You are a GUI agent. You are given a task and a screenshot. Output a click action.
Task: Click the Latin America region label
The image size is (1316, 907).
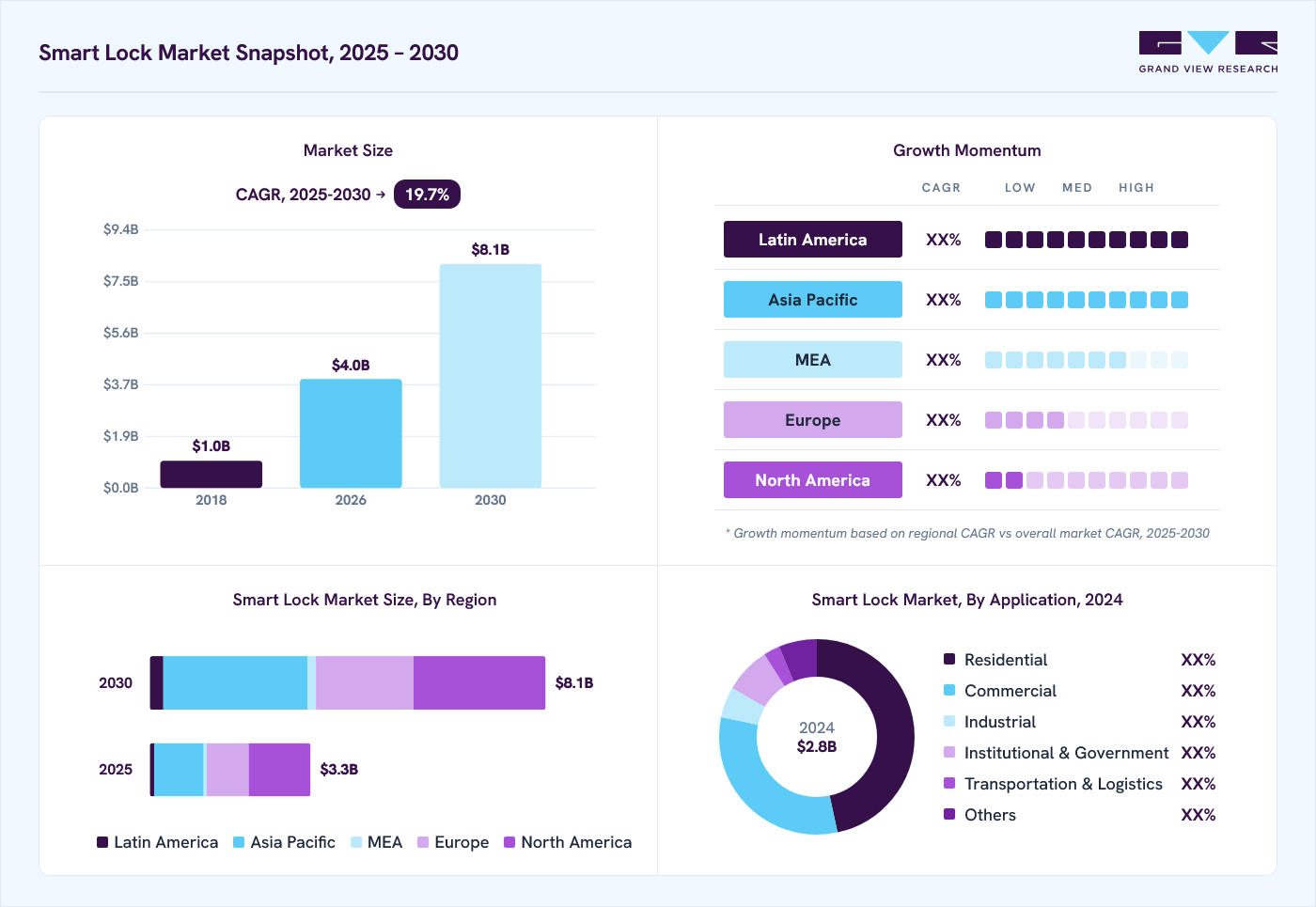pyautogui.click(x=813, y=240)
